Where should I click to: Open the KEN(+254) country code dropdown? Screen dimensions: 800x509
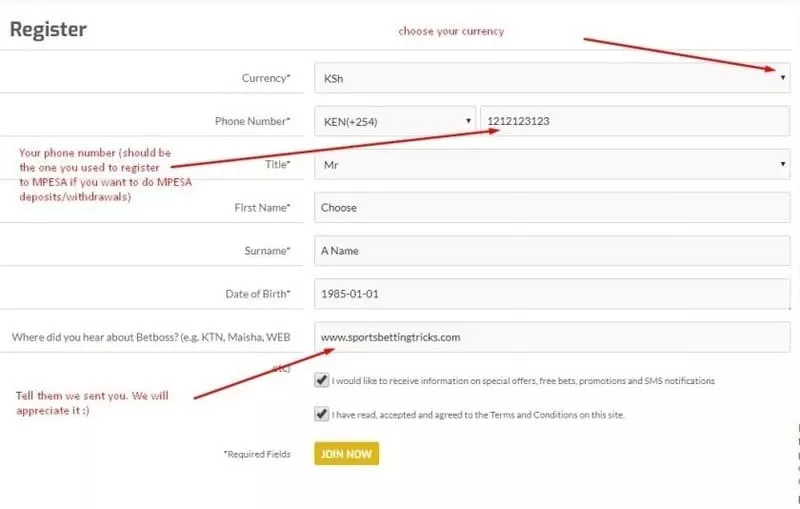[395, 121]
